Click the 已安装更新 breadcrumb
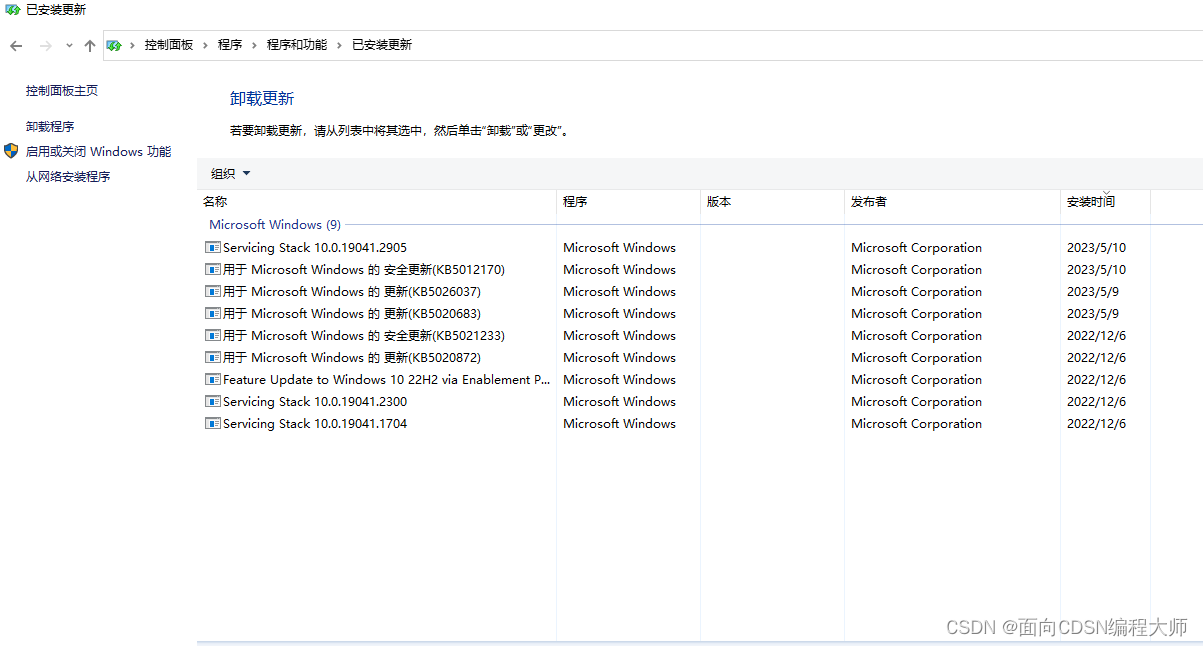The height and width of the screenshot is (646, 1203). pyautogui.click(x=382, y=45)
